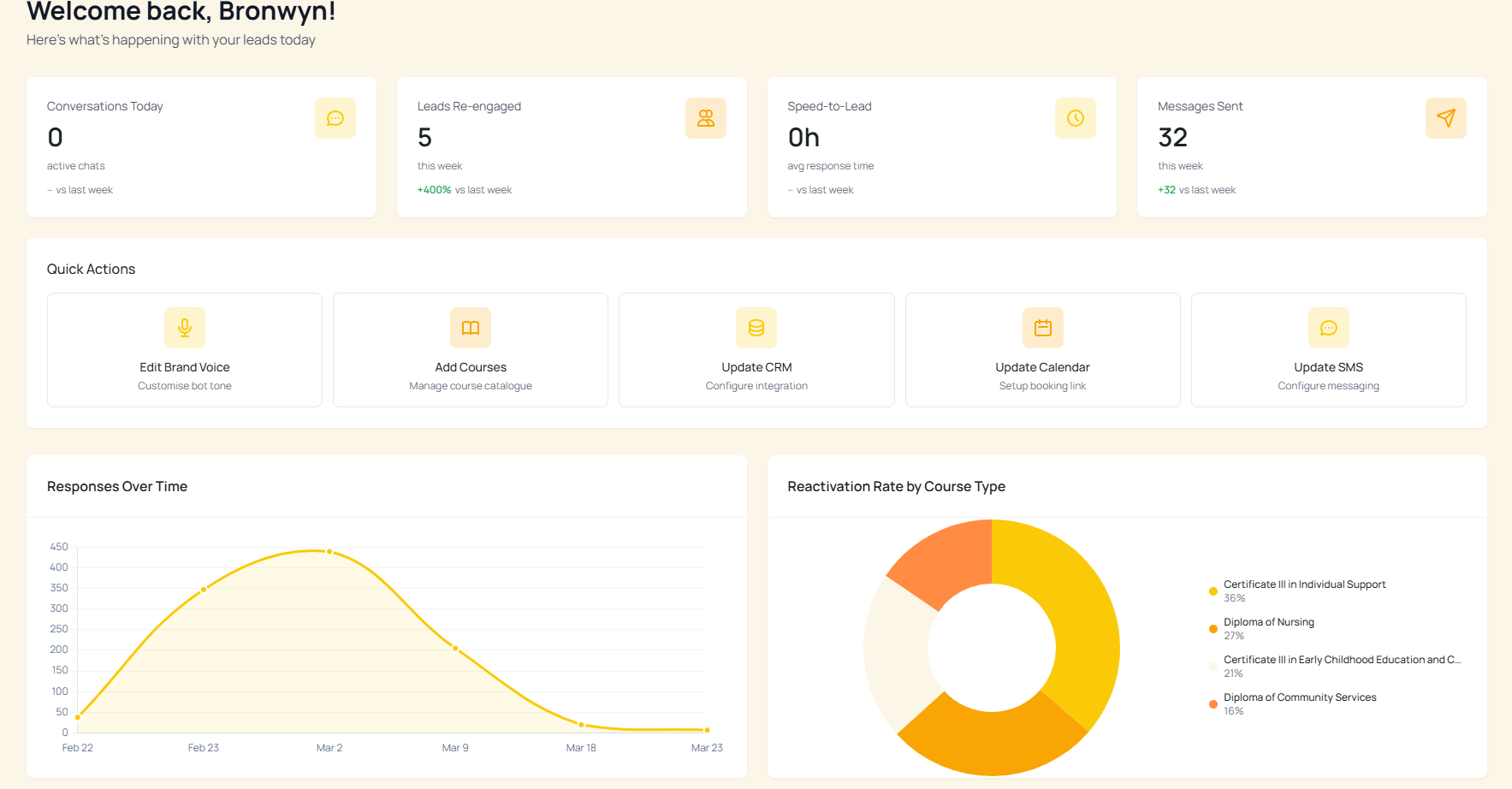Screen dimensions: 1512x789
Task: Click the Certificate III in Early Childhood legend label
Action: click(1343, 660)
